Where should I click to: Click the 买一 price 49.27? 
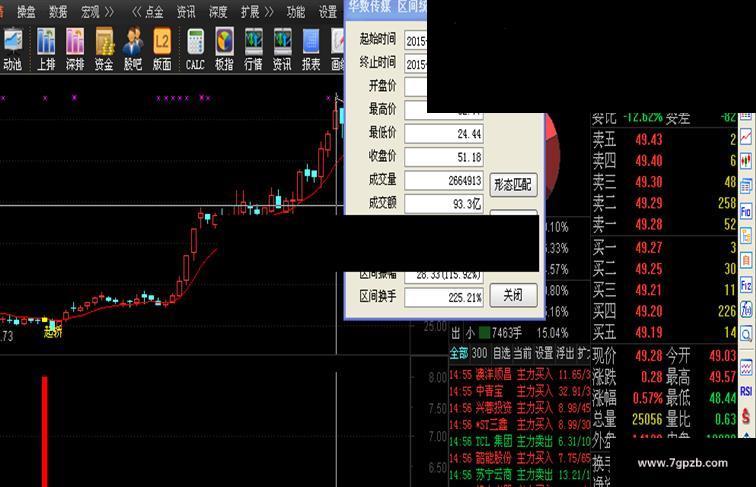pyautogui.click(x=649, y=248)
